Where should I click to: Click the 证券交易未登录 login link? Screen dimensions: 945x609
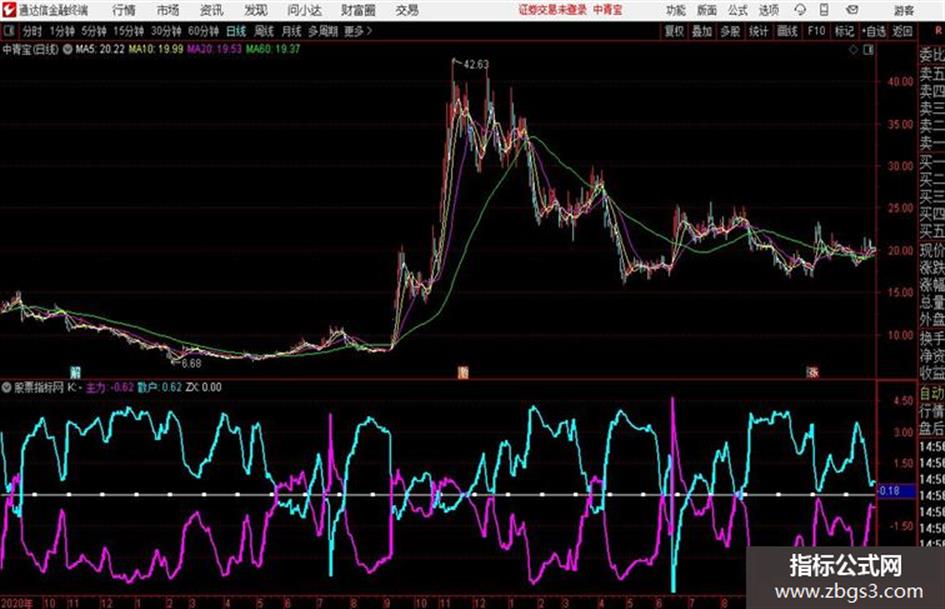[552, 10]
